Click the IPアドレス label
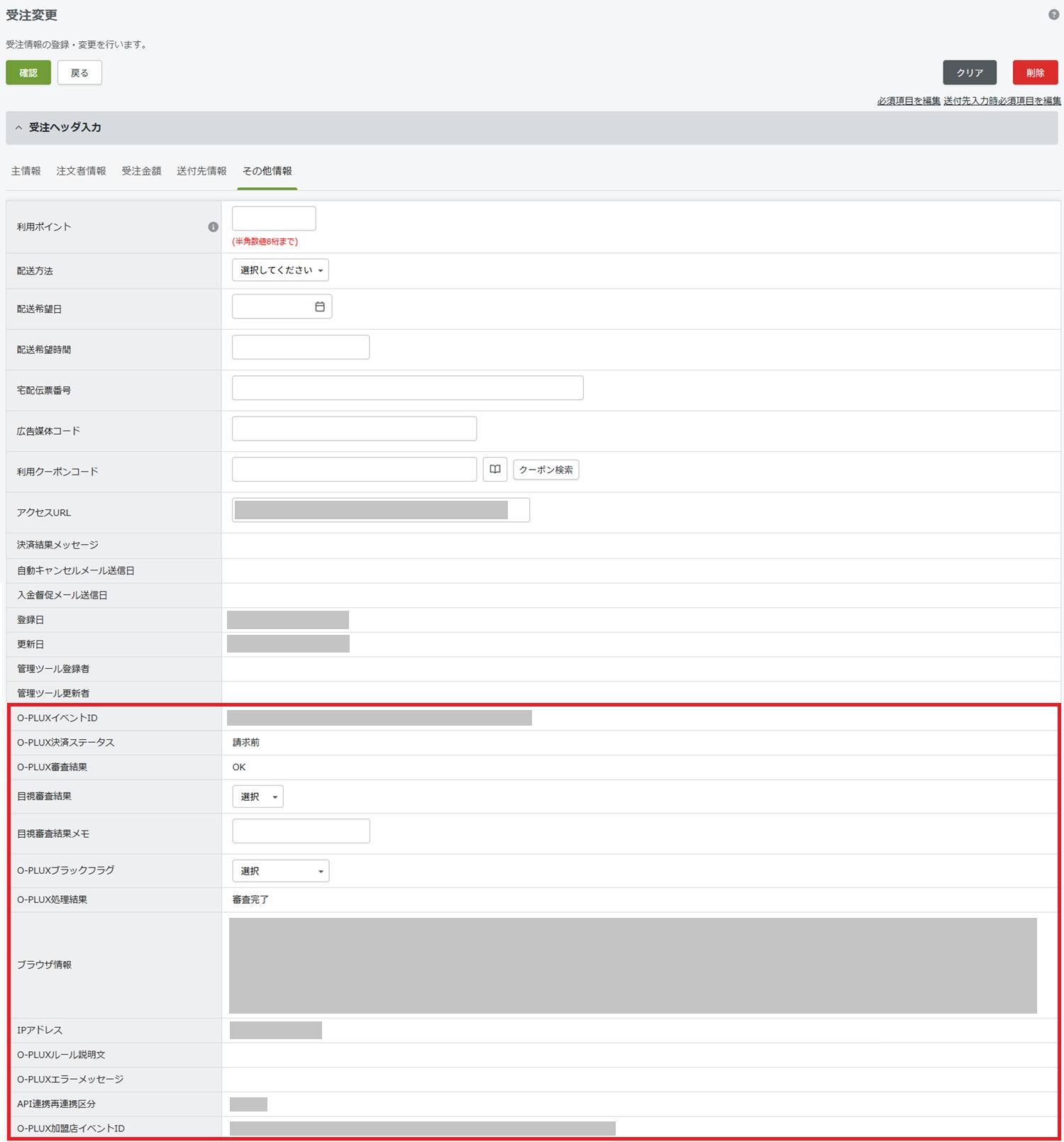Screen dimensions: 1064x1142 [40, 1030]
